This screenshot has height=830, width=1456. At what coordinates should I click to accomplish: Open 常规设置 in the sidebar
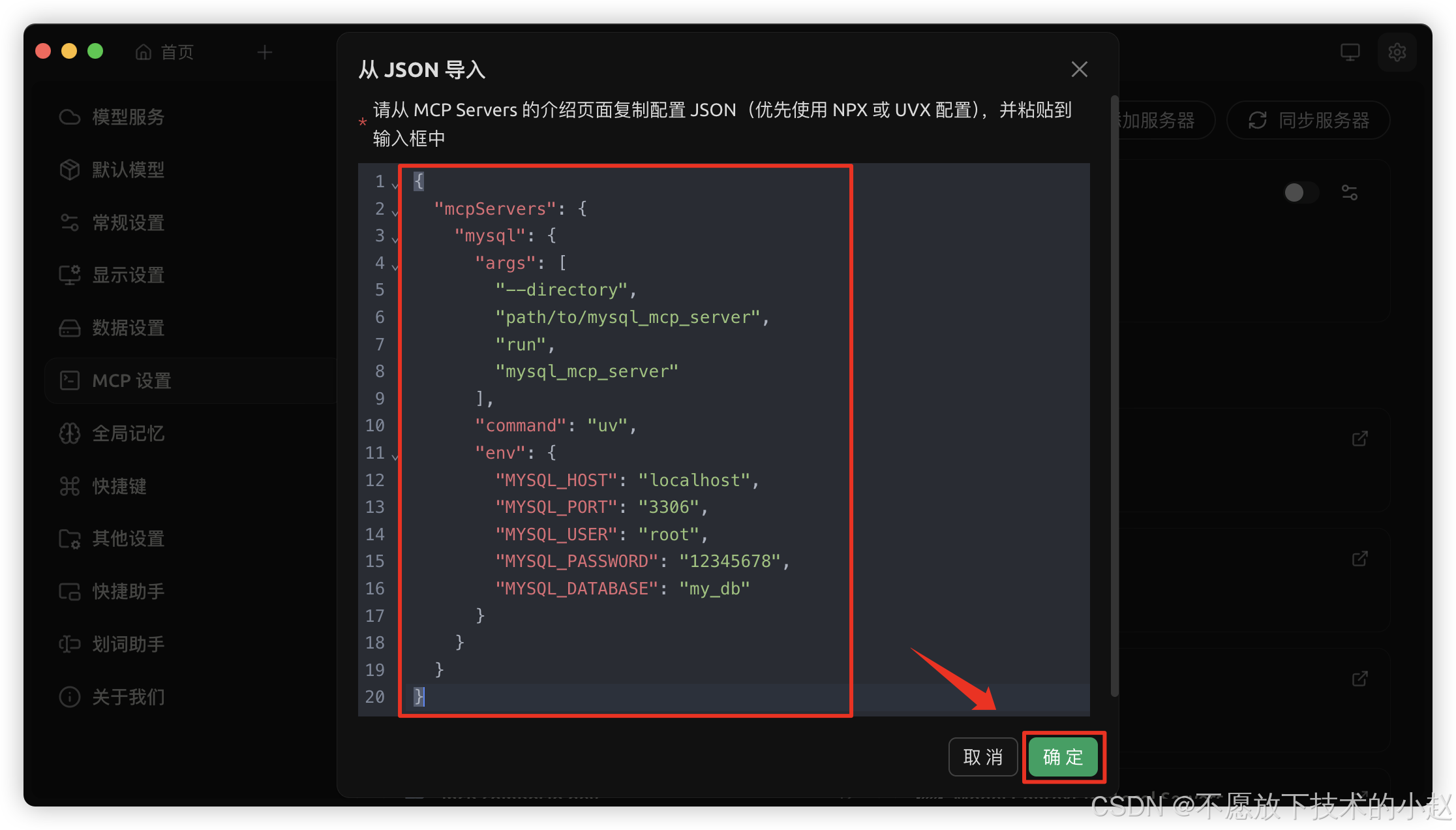click(189, 223)
